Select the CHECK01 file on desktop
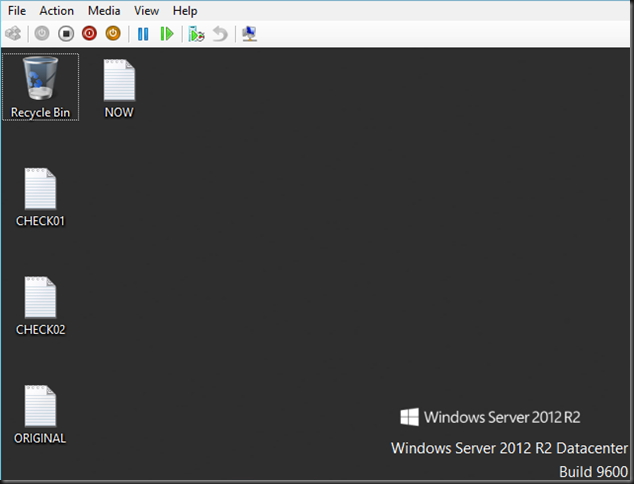This screenshot has width=634, height=484. point(40,197)
